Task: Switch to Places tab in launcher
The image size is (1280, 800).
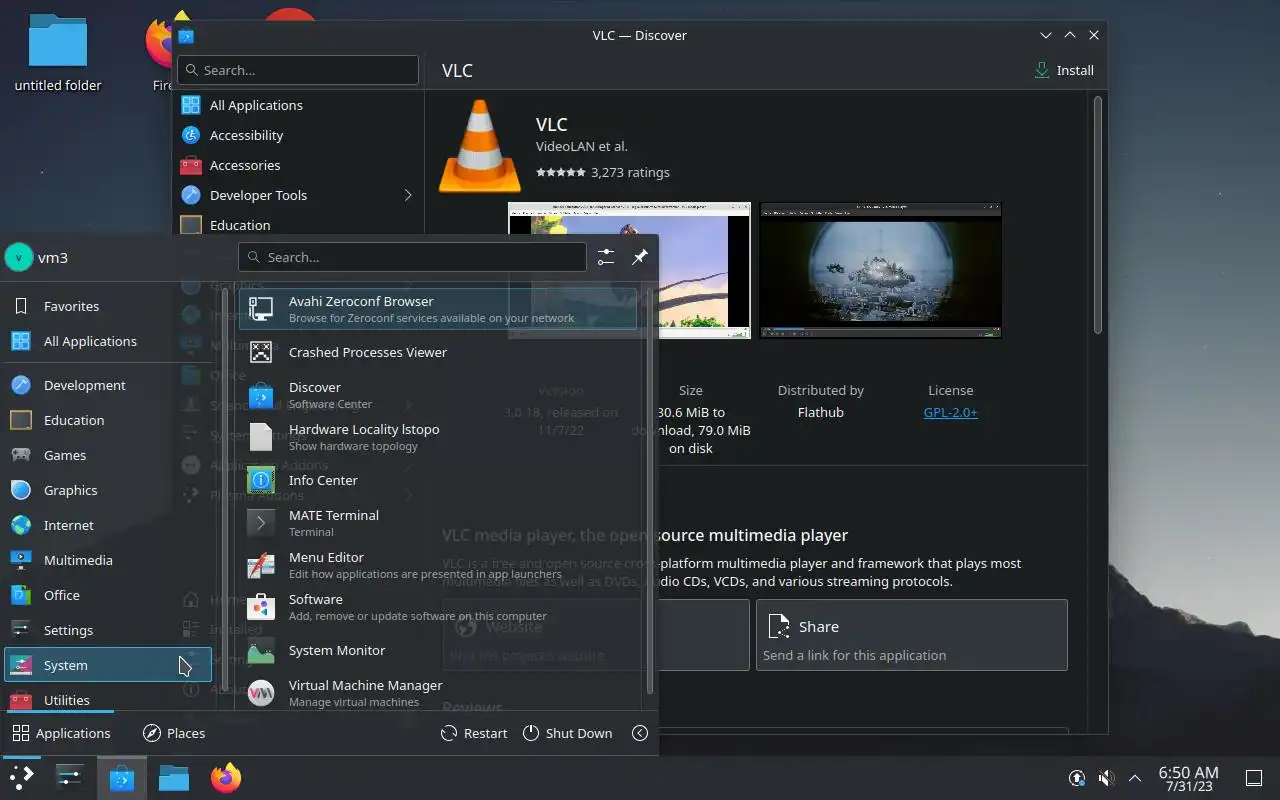Action: pyautogui.click(x=174, y=733)
